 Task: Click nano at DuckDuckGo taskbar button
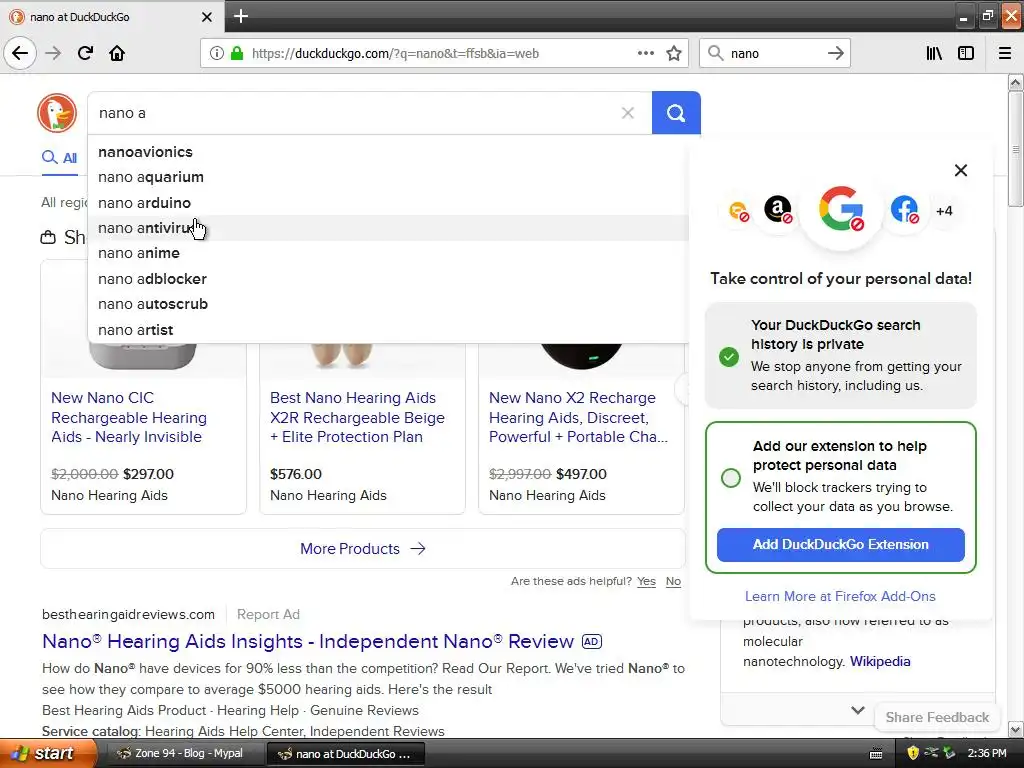point(346,754)
